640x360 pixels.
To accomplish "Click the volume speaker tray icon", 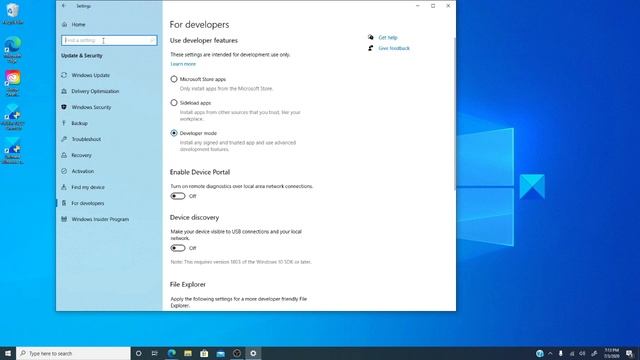I will (582, 353).
